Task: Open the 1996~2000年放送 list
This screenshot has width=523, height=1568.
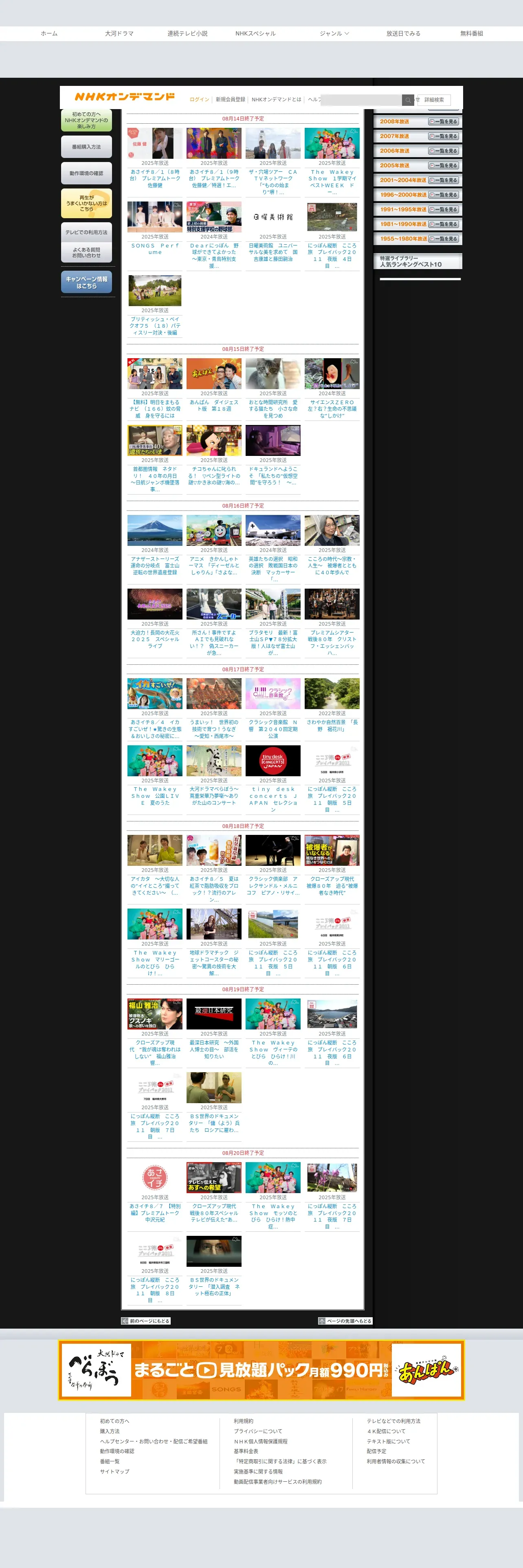Action: pos(443,195)
